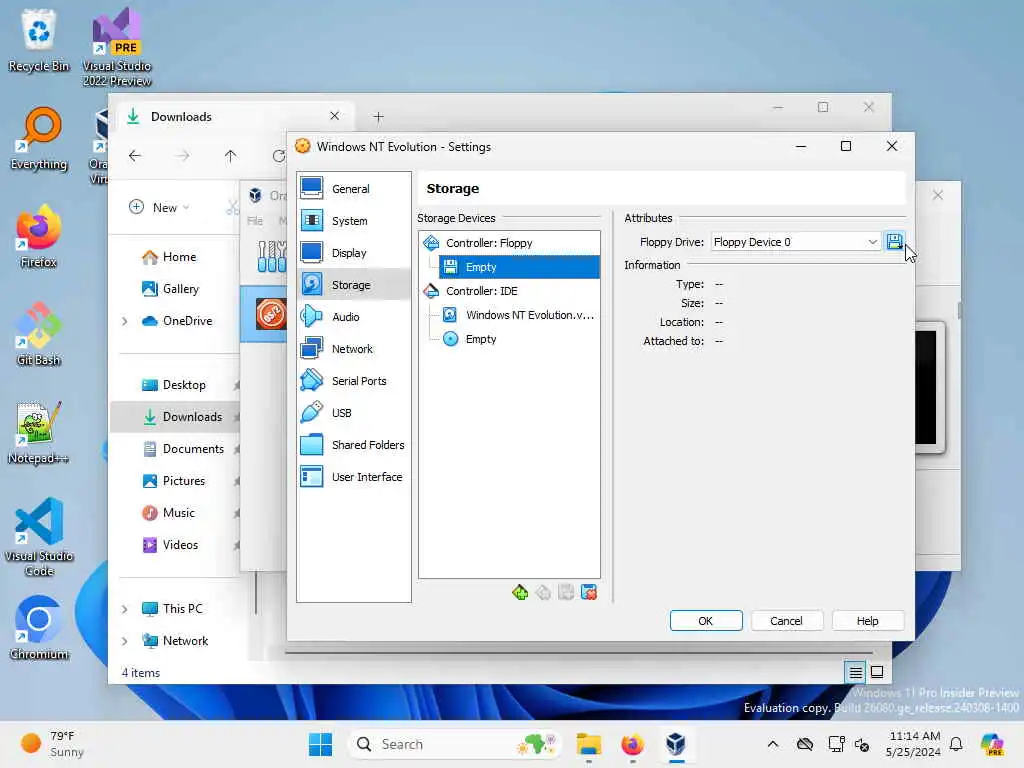Cancel the settings dialog
The width and height of the screenshot is (1024, 768).
[x=786, y=621]
